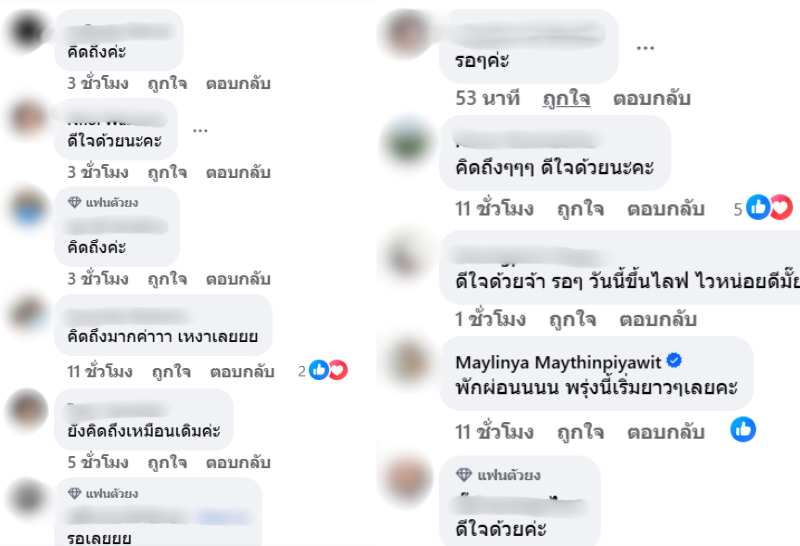The width and height of the screenshot is (800, 546).
Task: Open more options for รอๆค่ะ comment
Action: click(645, 48)
